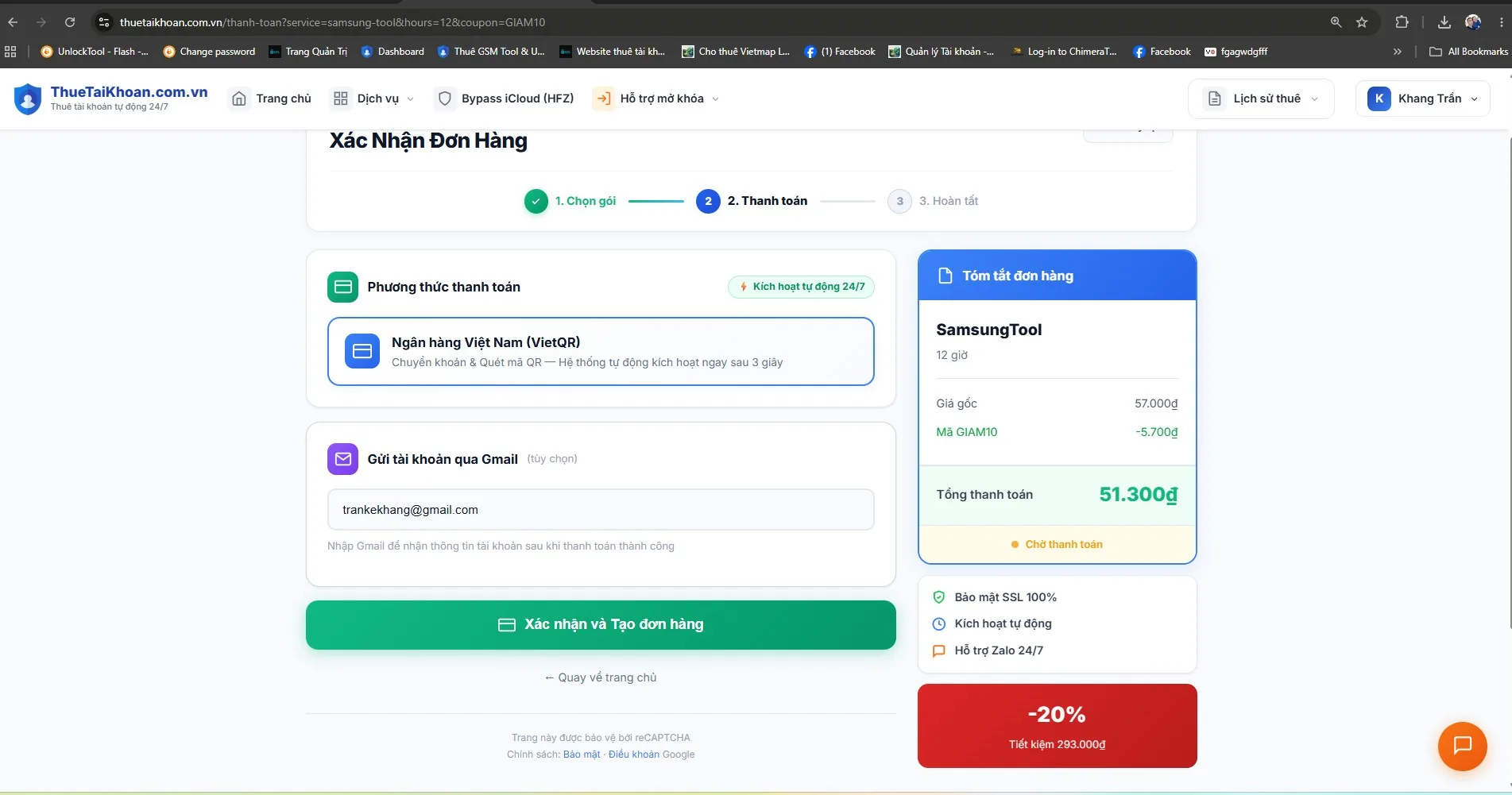Open the orange chat support bubble
Viewport: 1512px width, 795px height.
click(x=1462, y=746)
